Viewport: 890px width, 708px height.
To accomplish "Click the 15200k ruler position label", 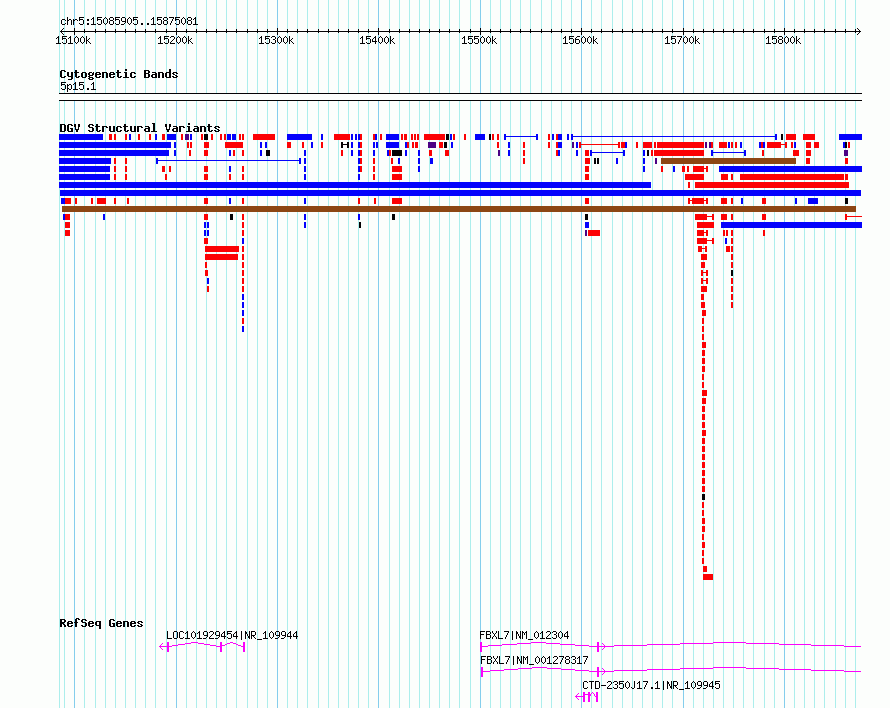I will point(175,40).
